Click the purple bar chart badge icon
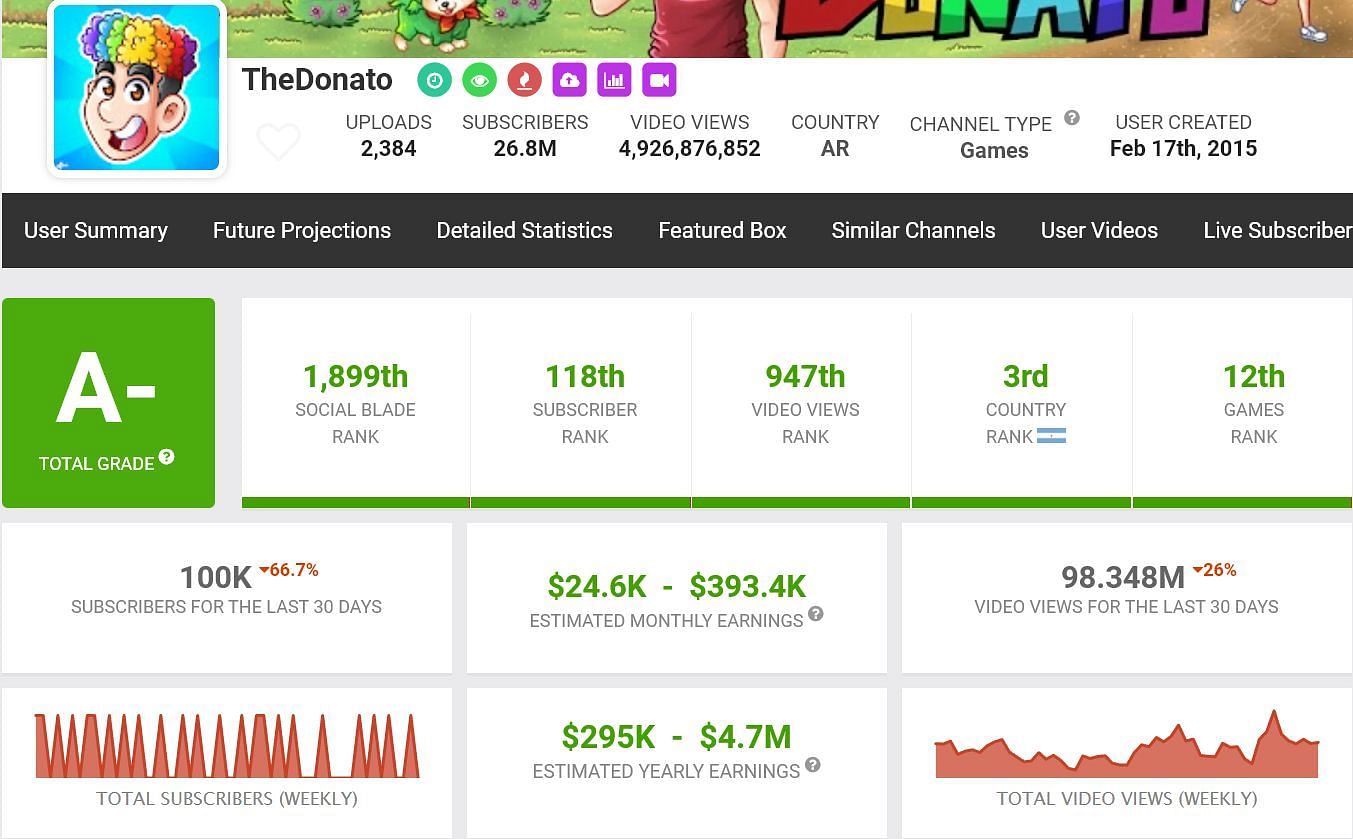 (614, 80)
